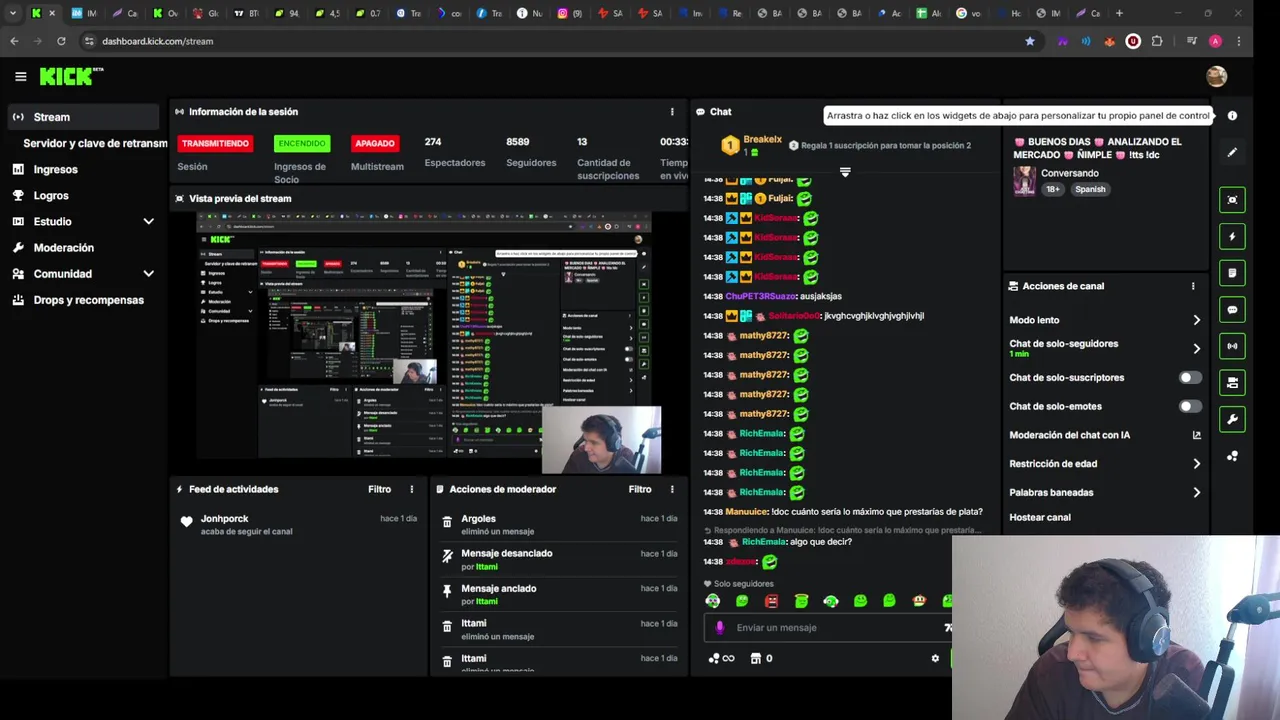Open the user profile avatar menu
The width and height of the screenshot is (1280, 720).
click(1216, 76)
